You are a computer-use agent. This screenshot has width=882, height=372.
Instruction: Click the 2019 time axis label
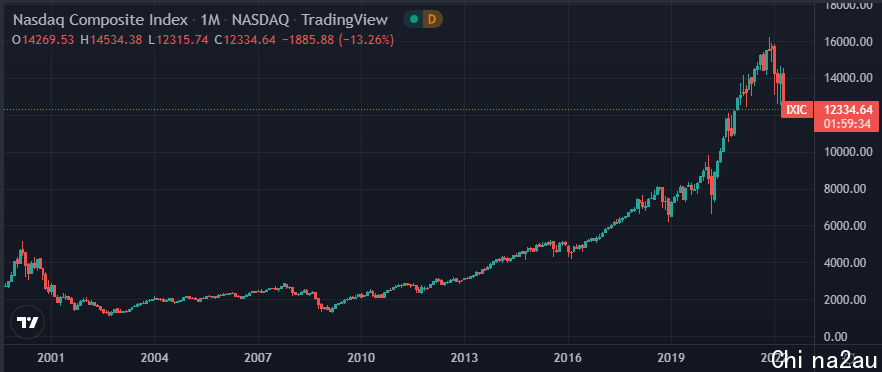click(x=671, y=357)
